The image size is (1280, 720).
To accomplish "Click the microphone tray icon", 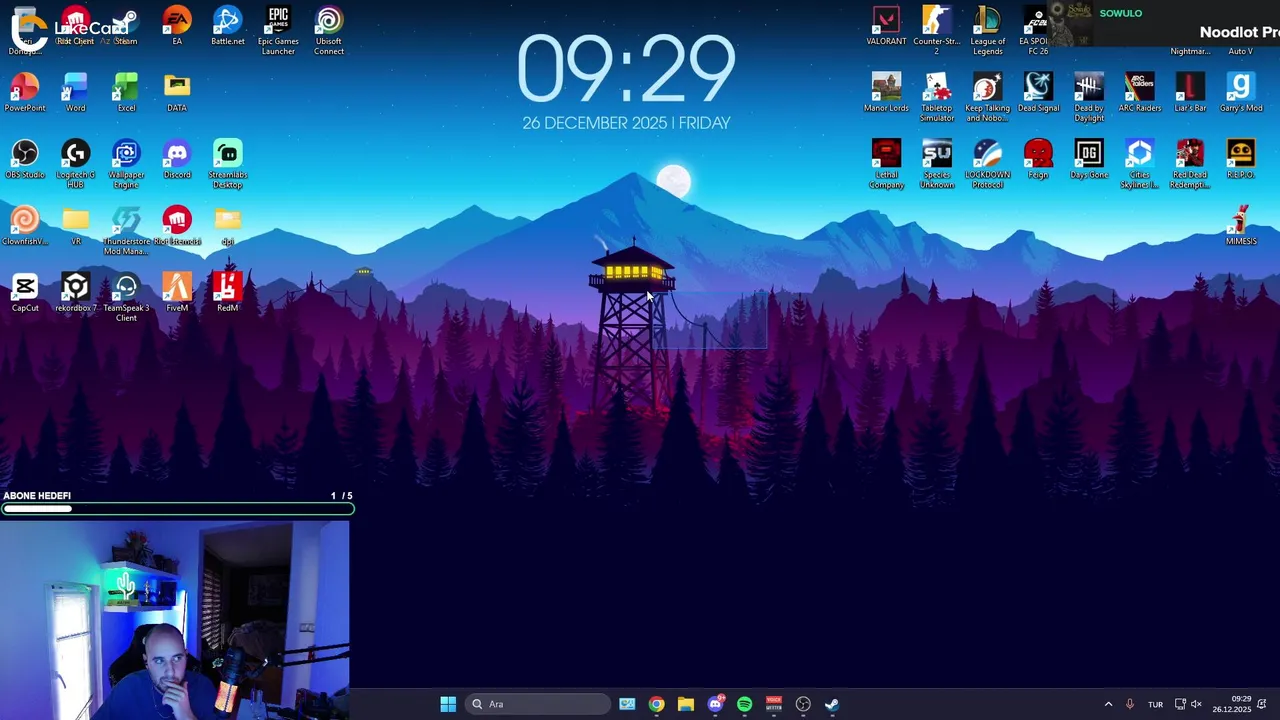I will [1130, 704].
